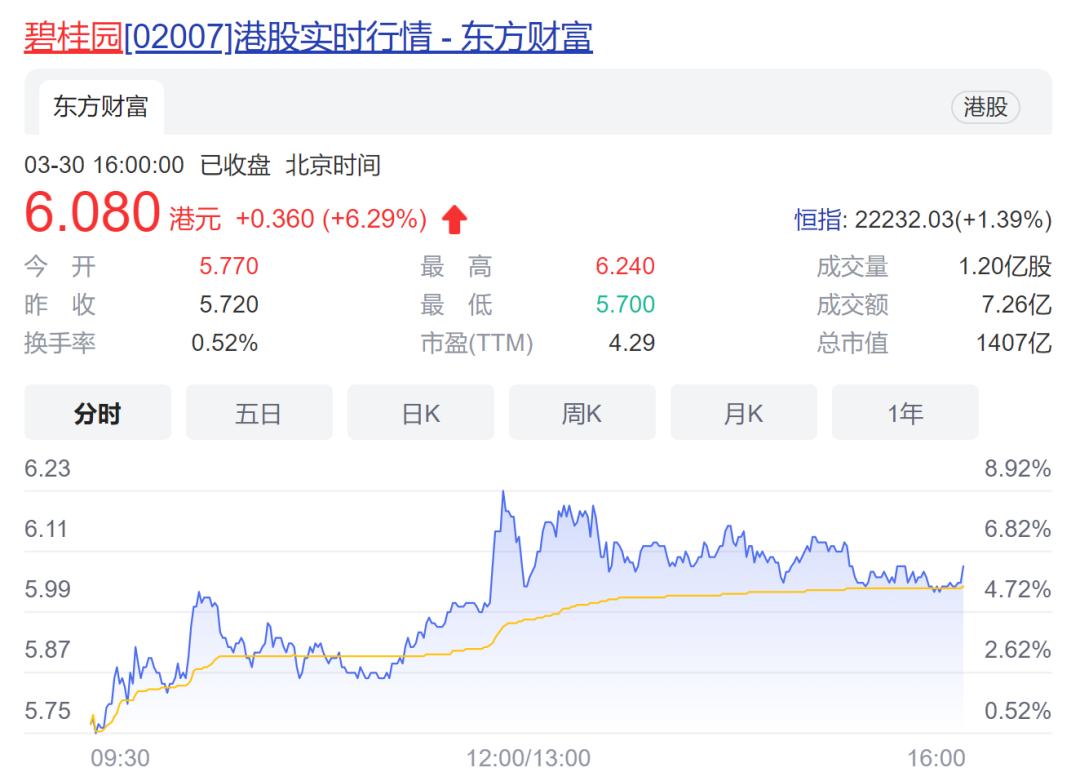Image resolution: width=1080 pixels, height=781 pixels.
Task: Click the 16:00 closing time label
Action: (937, 759)
